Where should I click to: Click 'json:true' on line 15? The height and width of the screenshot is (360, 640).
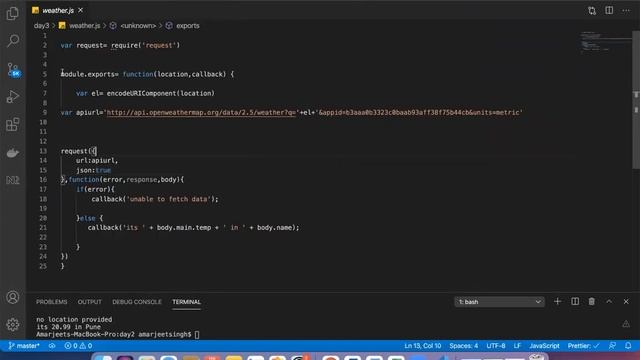93,170
